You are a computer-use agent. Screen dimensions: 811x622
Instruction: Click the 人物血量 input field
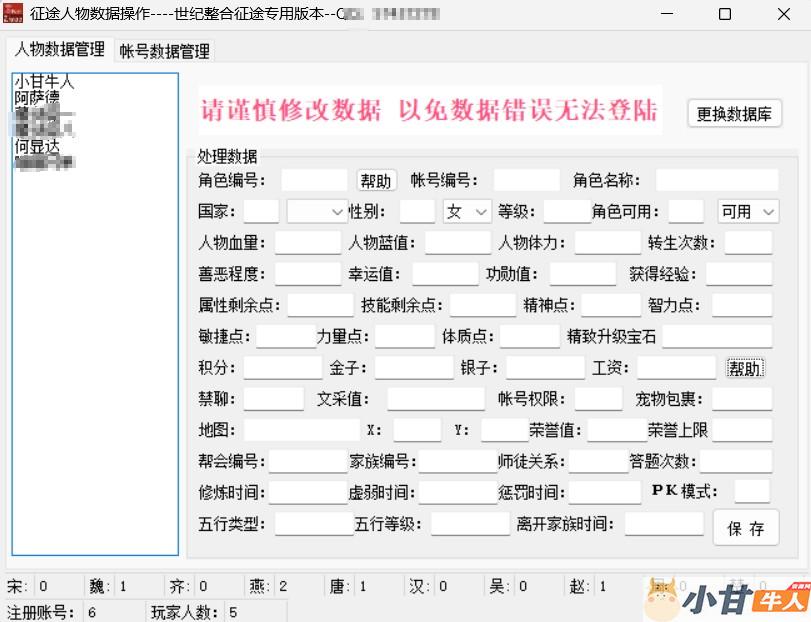click(308, 242)
